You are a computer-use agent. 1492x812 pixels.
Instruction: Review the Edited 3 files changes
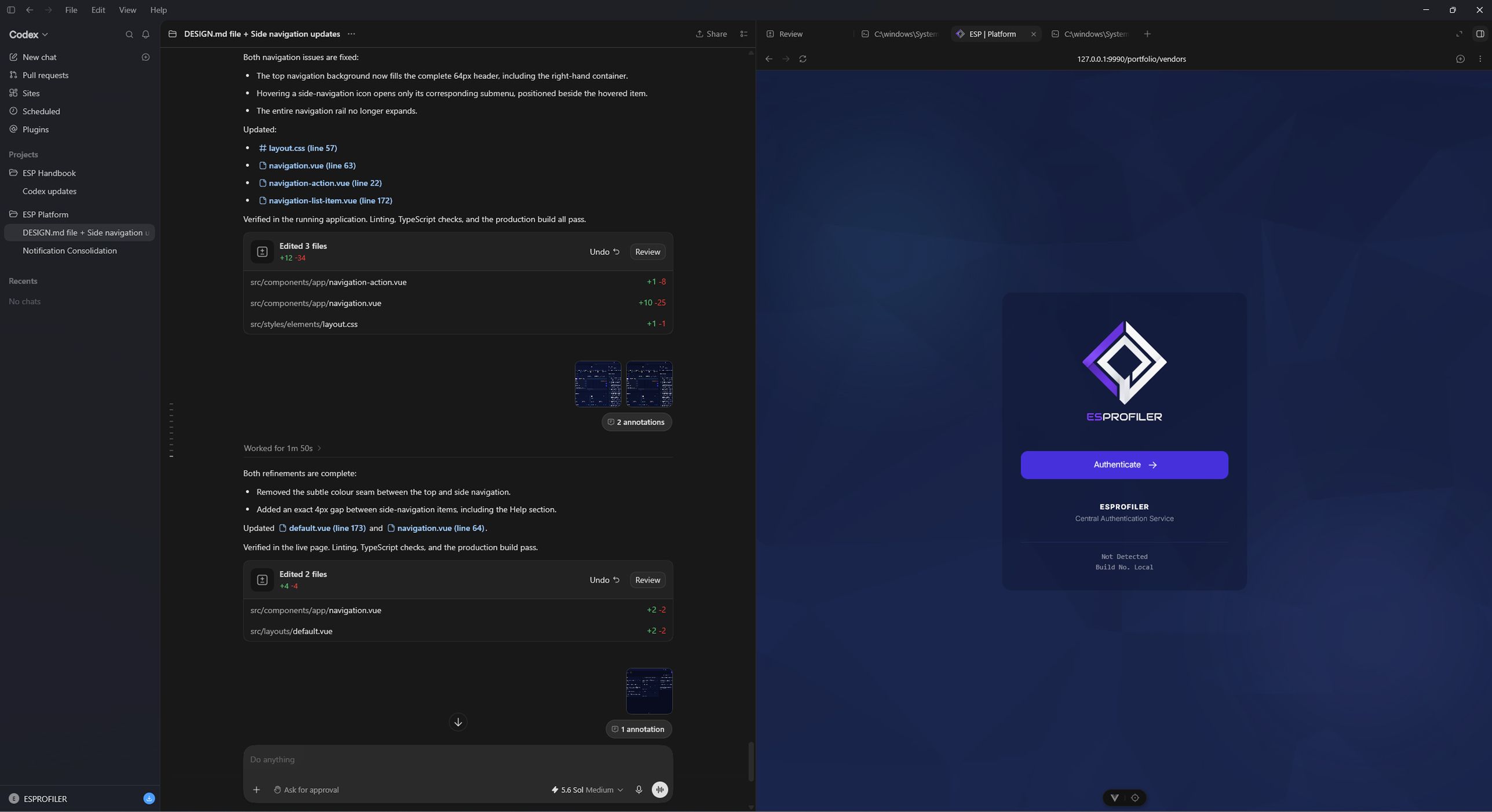point(647,252)
